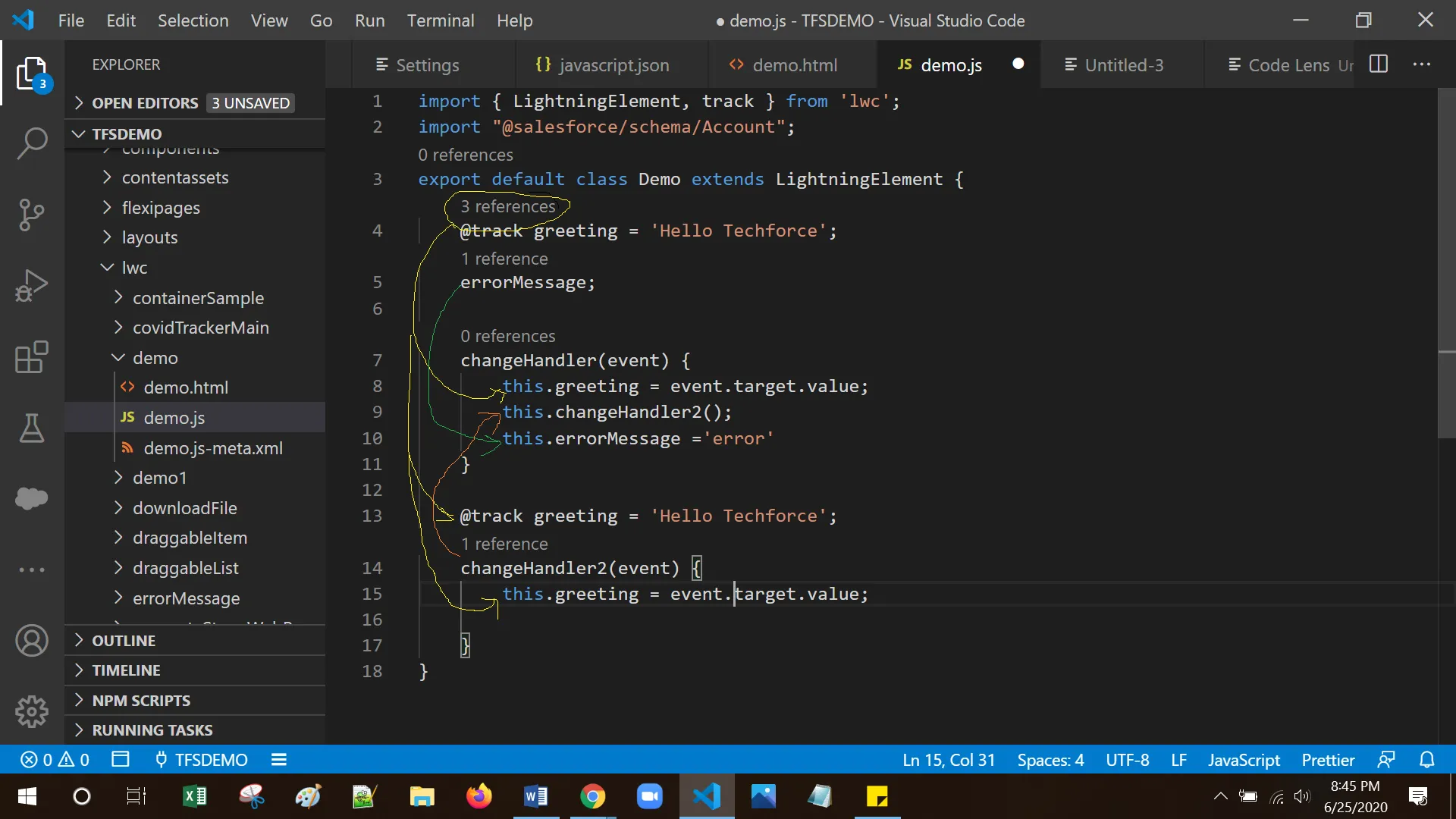
Task: Open the Search view
Action: tap(31, 143)
